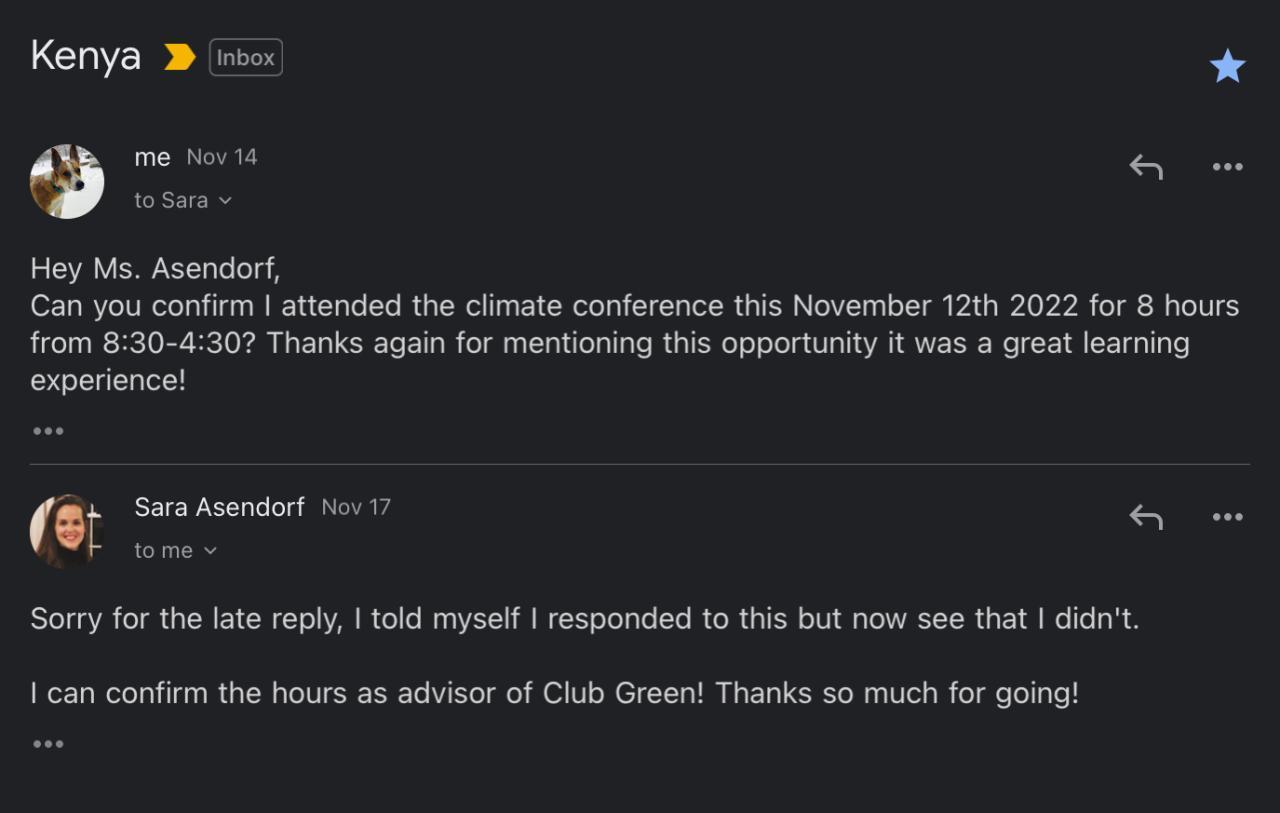Expand recipient details next to "to me"
This screenshot has height=813, width=1280.
pyautogui.click(x=210, y=551)
